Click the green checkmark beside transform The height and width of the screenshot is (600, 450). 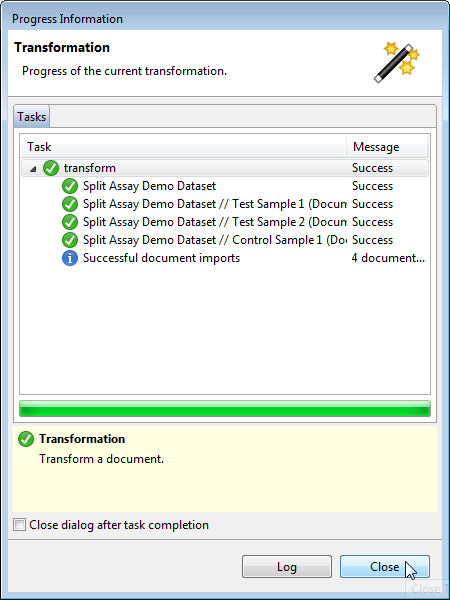click(51, 168)
